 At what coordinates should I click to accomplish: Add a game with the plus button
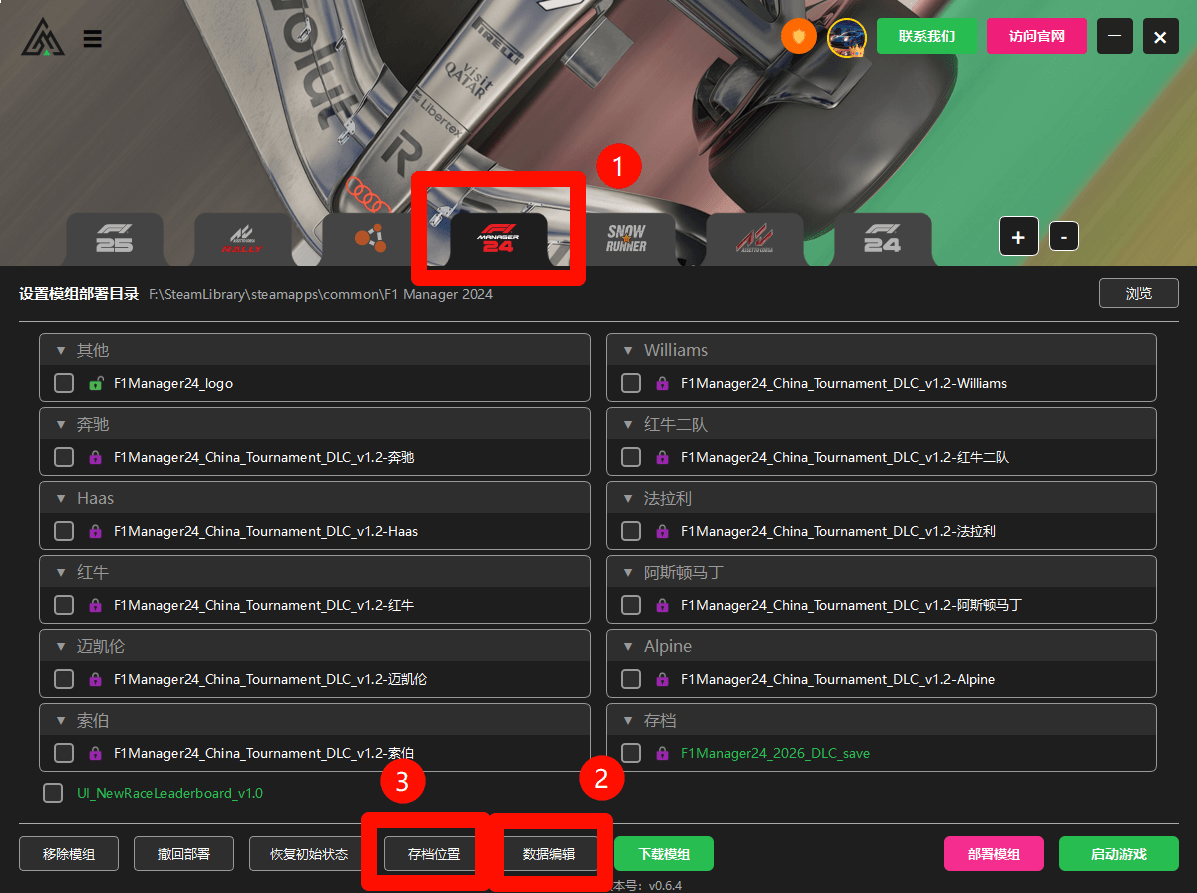pyautogui.click(x=1018, y=237)
